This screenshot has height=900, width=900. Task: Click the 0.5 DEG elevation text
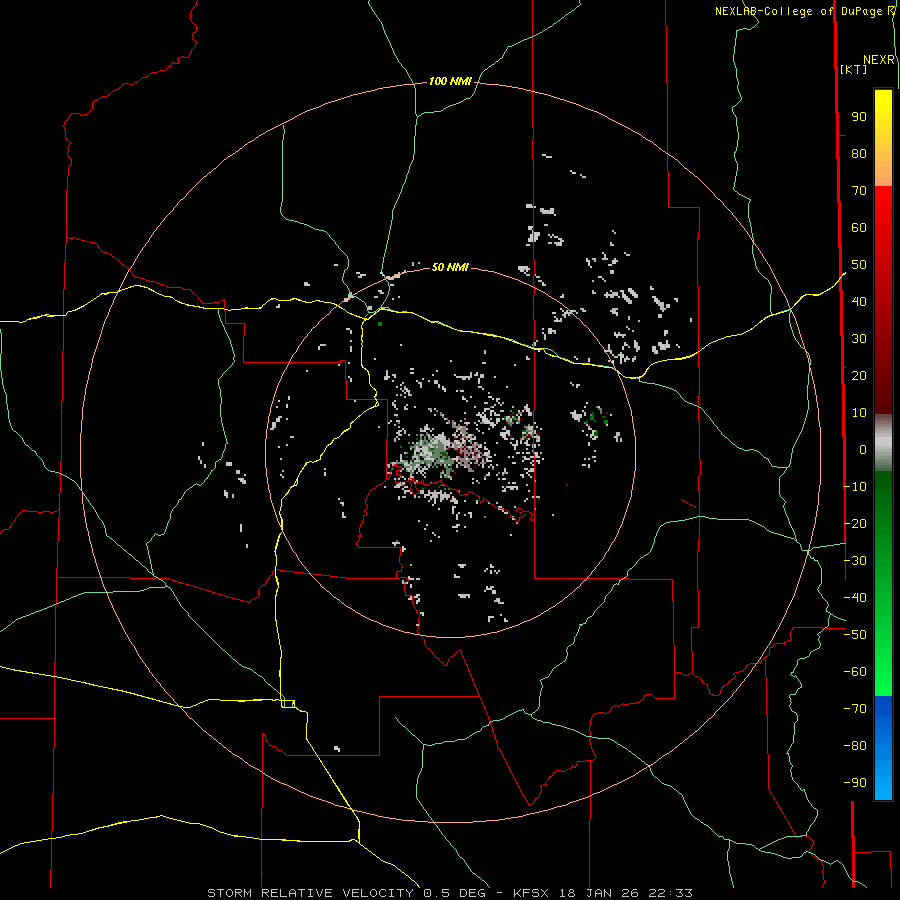[x=454, y=893]
